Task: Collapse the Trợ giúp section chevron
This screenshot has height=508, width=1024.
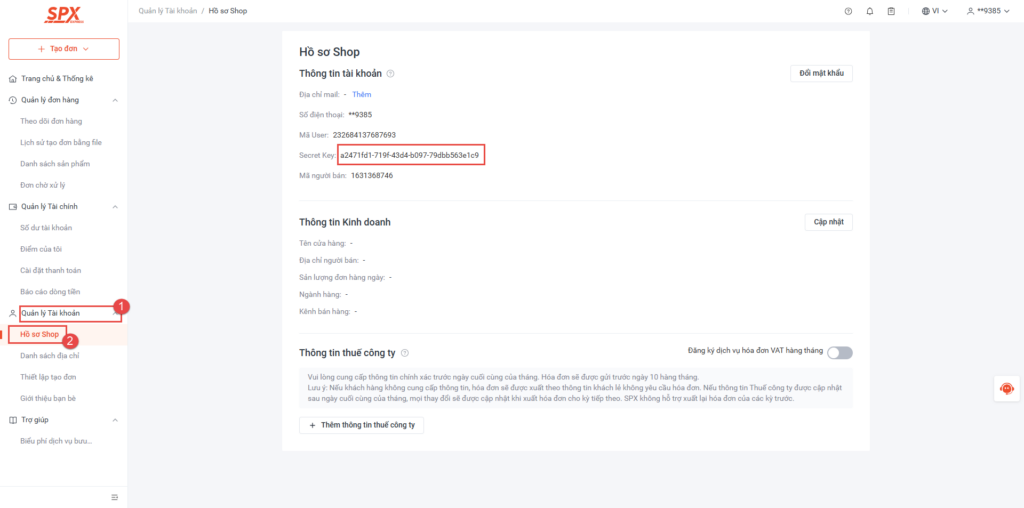Action: (x=115, y=420)
